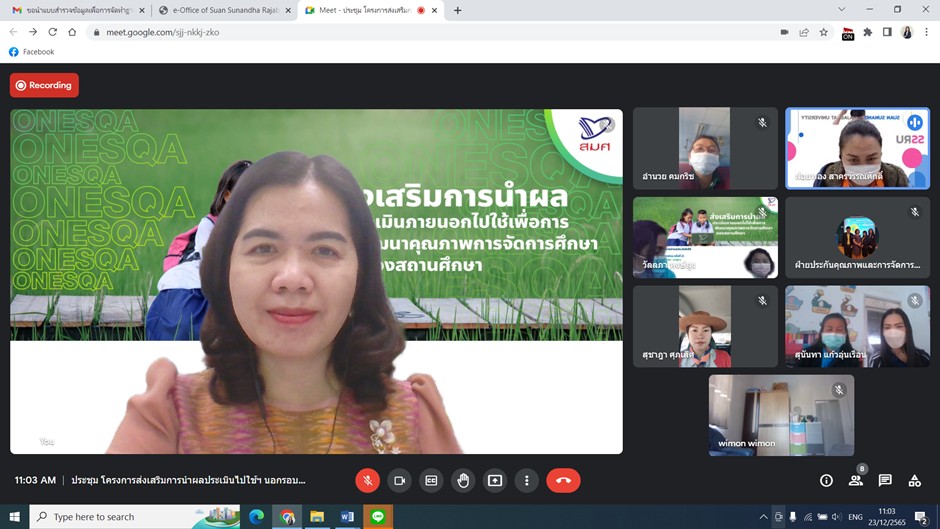Screen dimensions: 940x529
Task: Click the Present now screen share icon
Action: (x=495, y=480)
